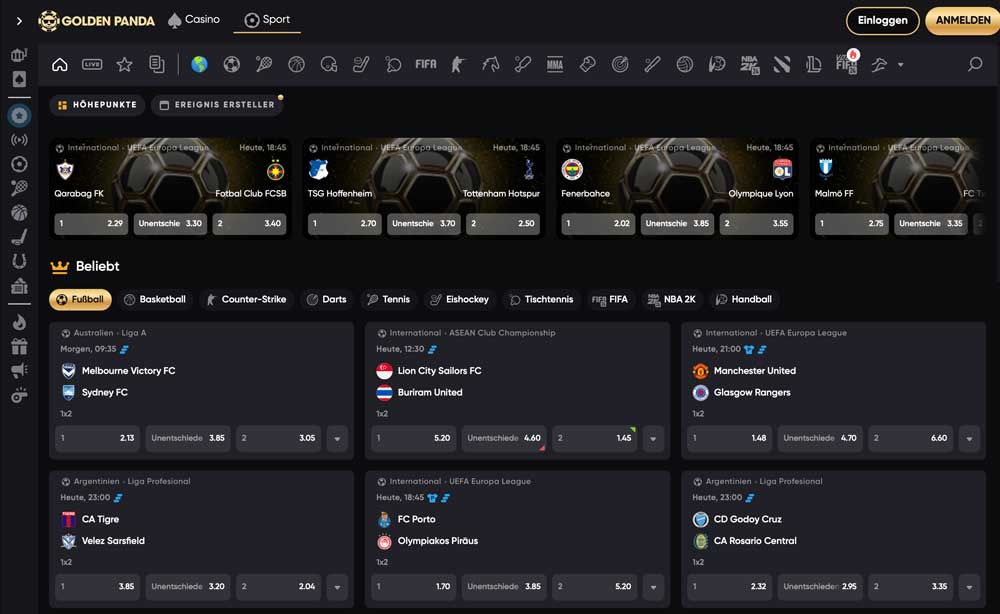This screenshot has height=614, width=1000.
Task: Select the Höhepunkte tab
Action: (98, 105)
